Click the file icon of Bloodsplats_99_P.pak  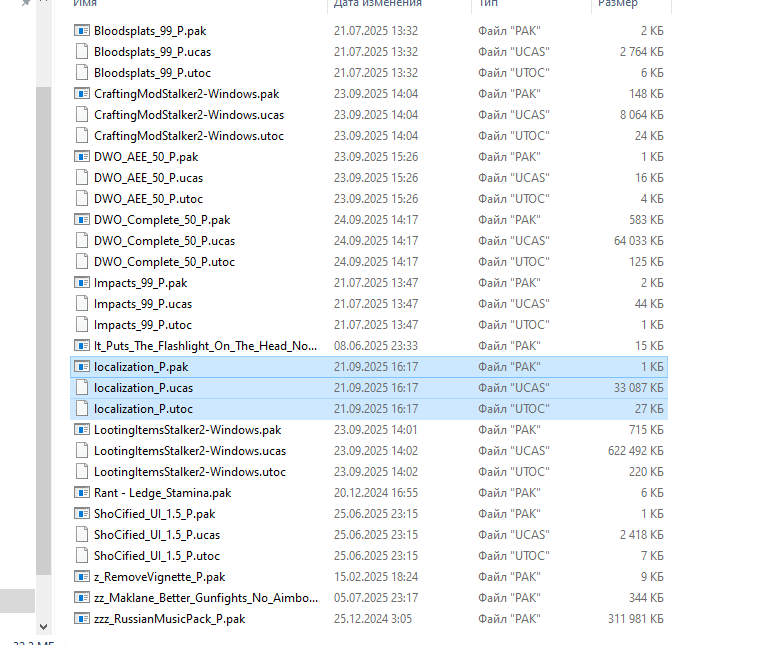pyautogui.click(x=82, y=30)
